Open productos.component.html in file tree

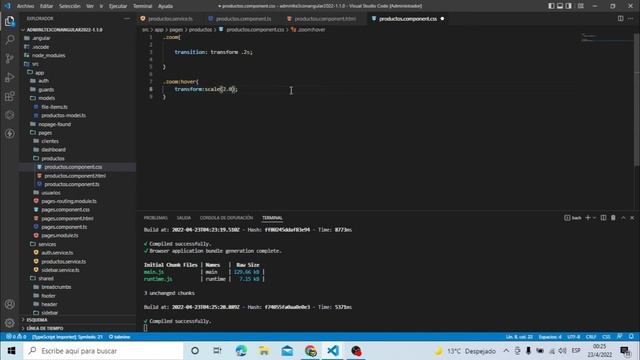pos(75,176)
